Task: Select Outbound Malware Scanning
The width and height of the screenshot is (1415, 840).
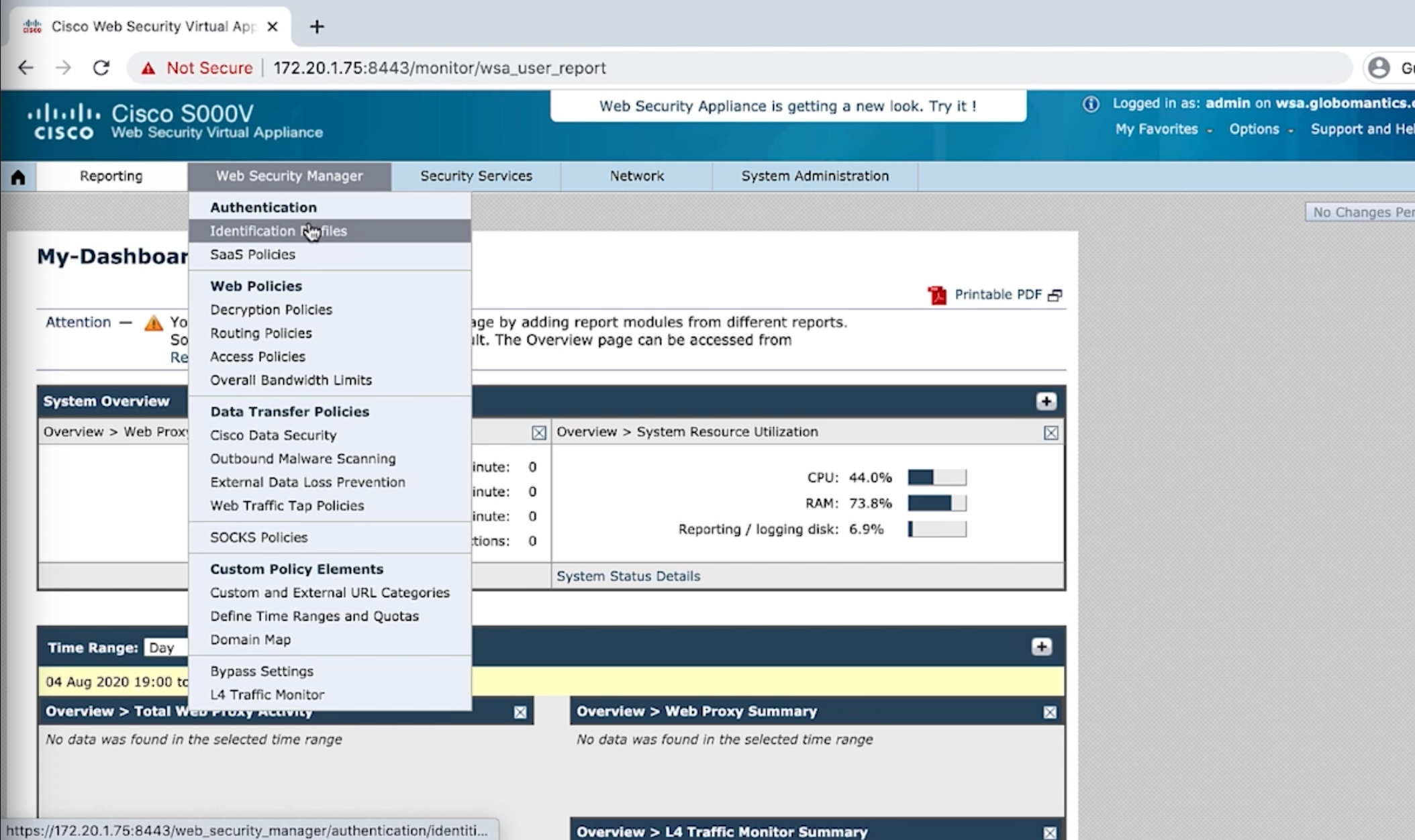Action: (330, 458)
